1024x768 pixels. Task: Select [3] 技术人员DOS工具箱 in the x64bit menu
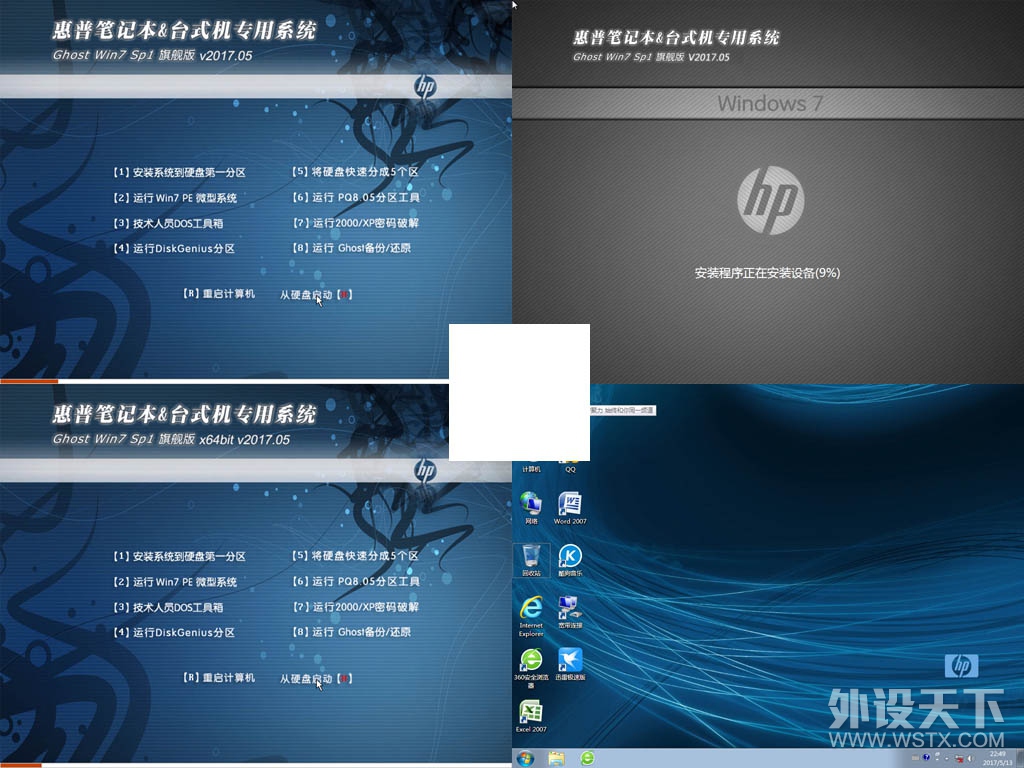pos(168,607)
